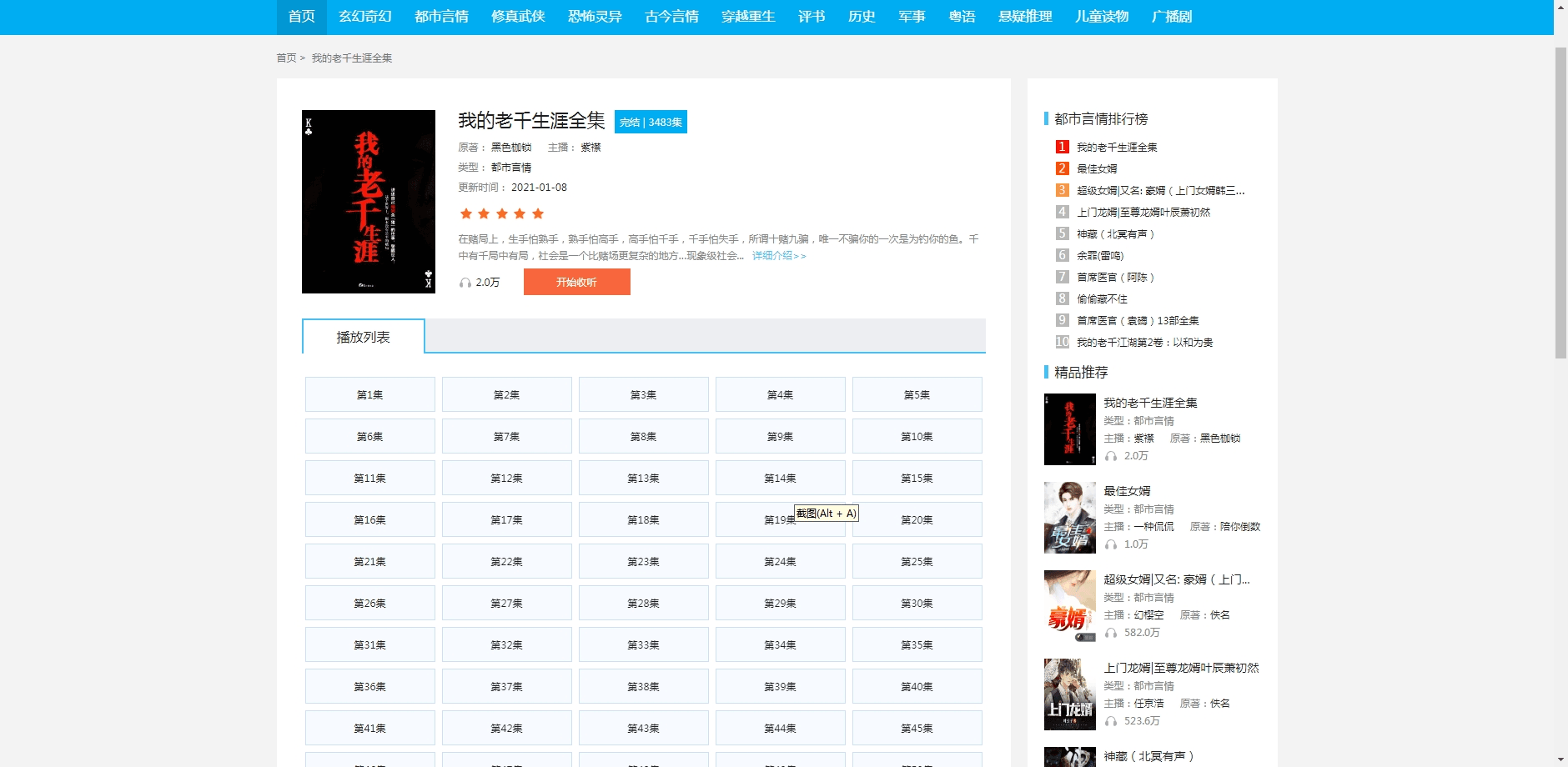The width and height of the screenshot is (1568, 767).
Task: Click the page vertical scrollbar
Action: click(x=1560, y=203)
